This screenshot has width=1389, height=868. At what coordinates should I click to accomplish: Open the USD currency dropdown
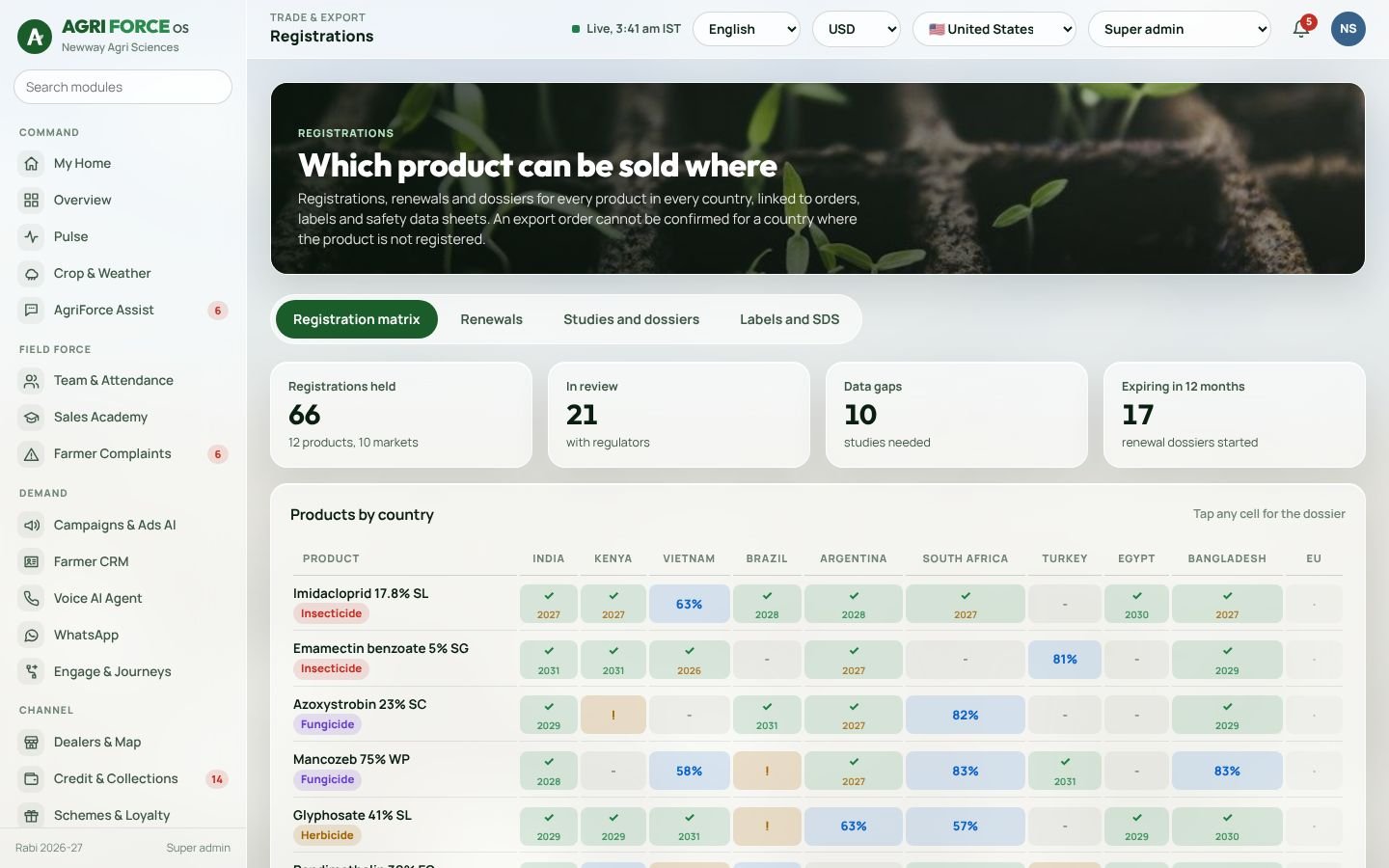click(857, 29)
